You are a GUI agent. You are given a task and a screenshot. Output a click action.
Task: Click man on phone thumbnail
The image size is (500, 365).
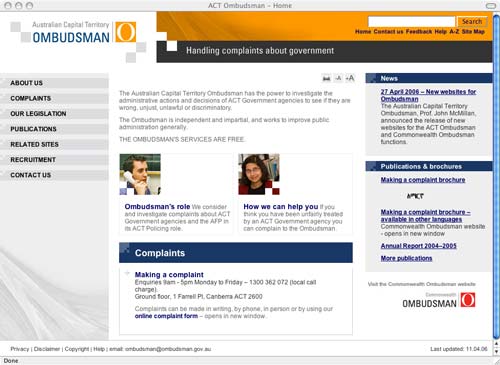[x=140, y=174]
